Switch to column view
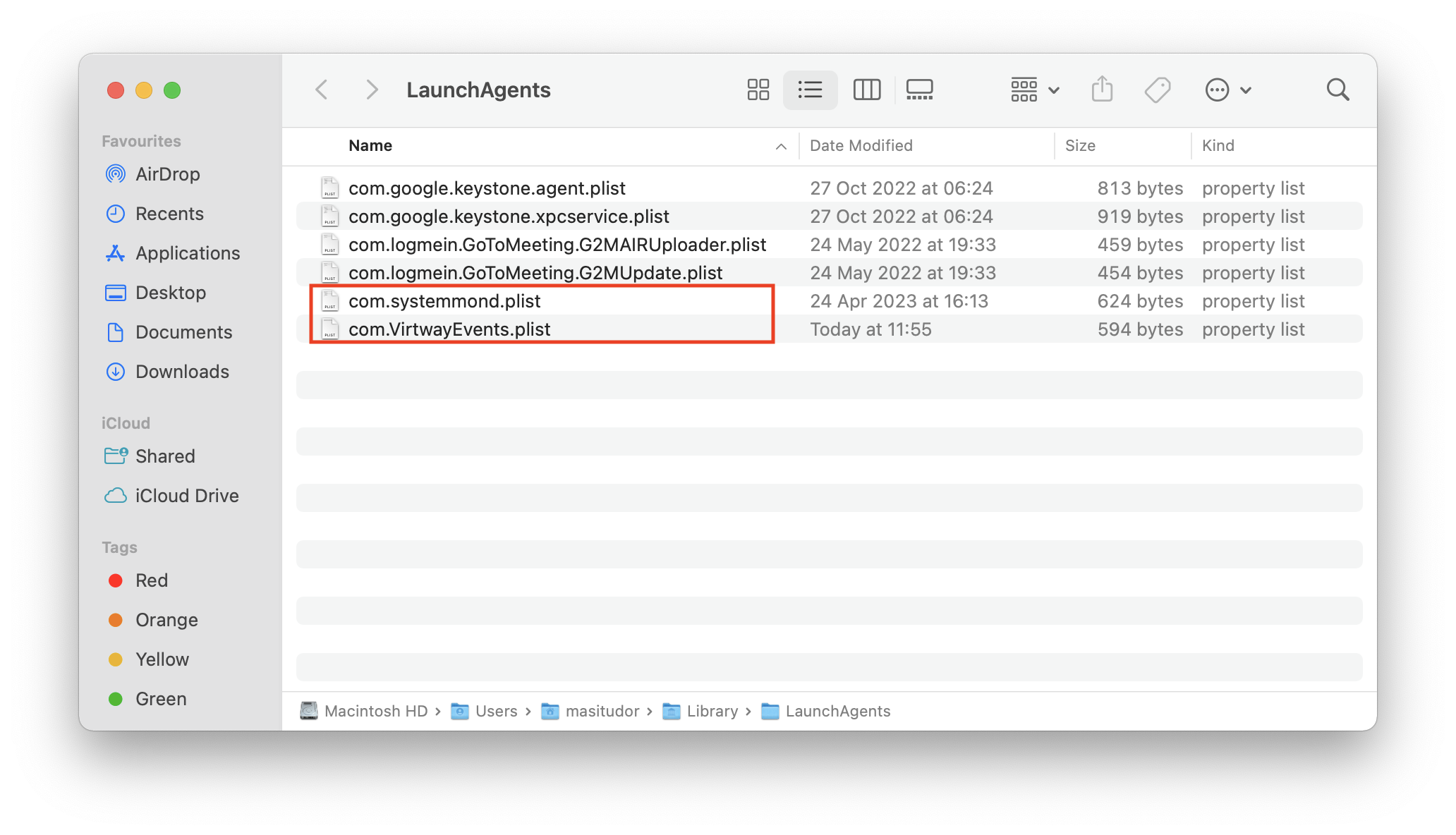 pos(866,90)
